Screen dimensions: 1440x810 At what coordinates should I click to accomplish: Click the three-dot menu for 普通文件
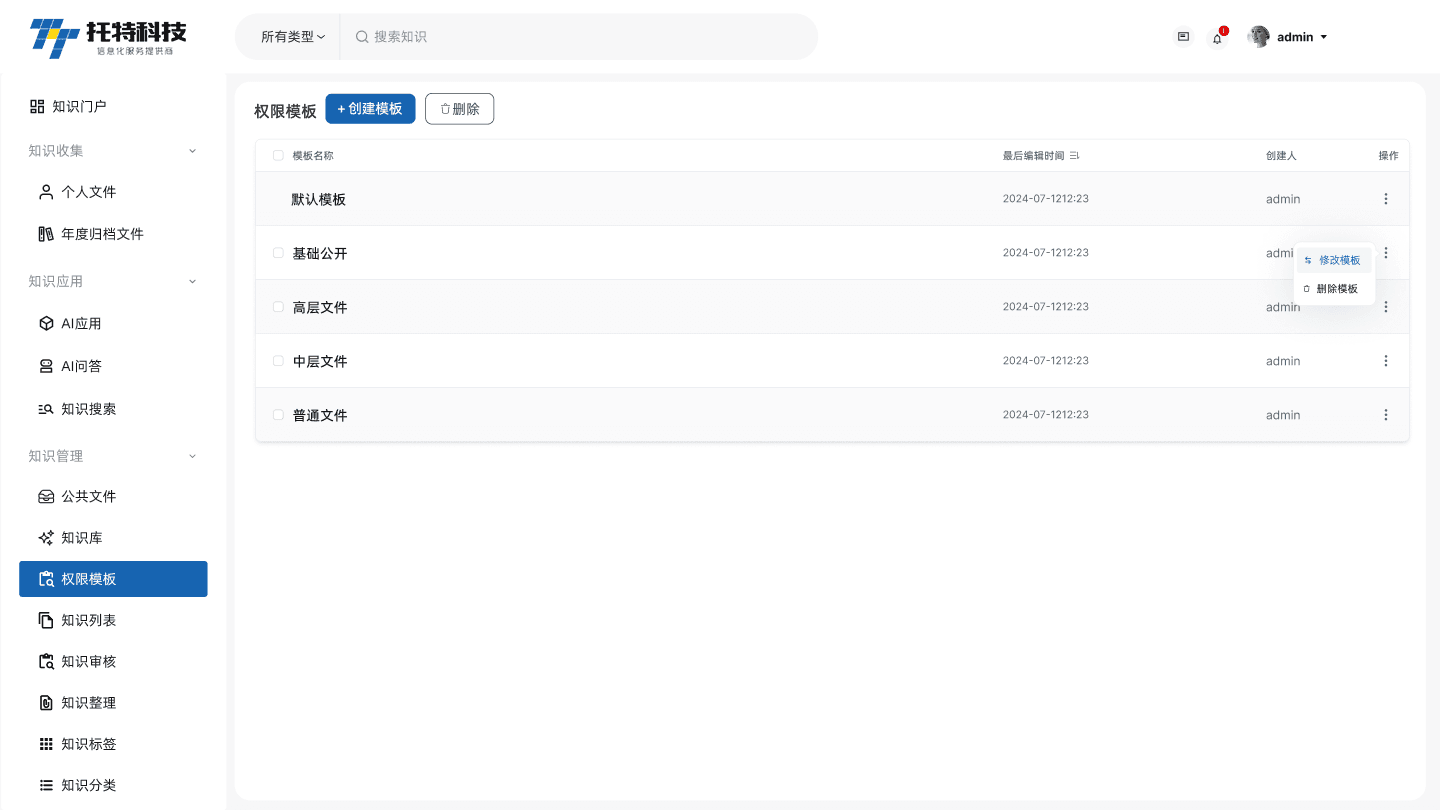tap(1385, 415)
